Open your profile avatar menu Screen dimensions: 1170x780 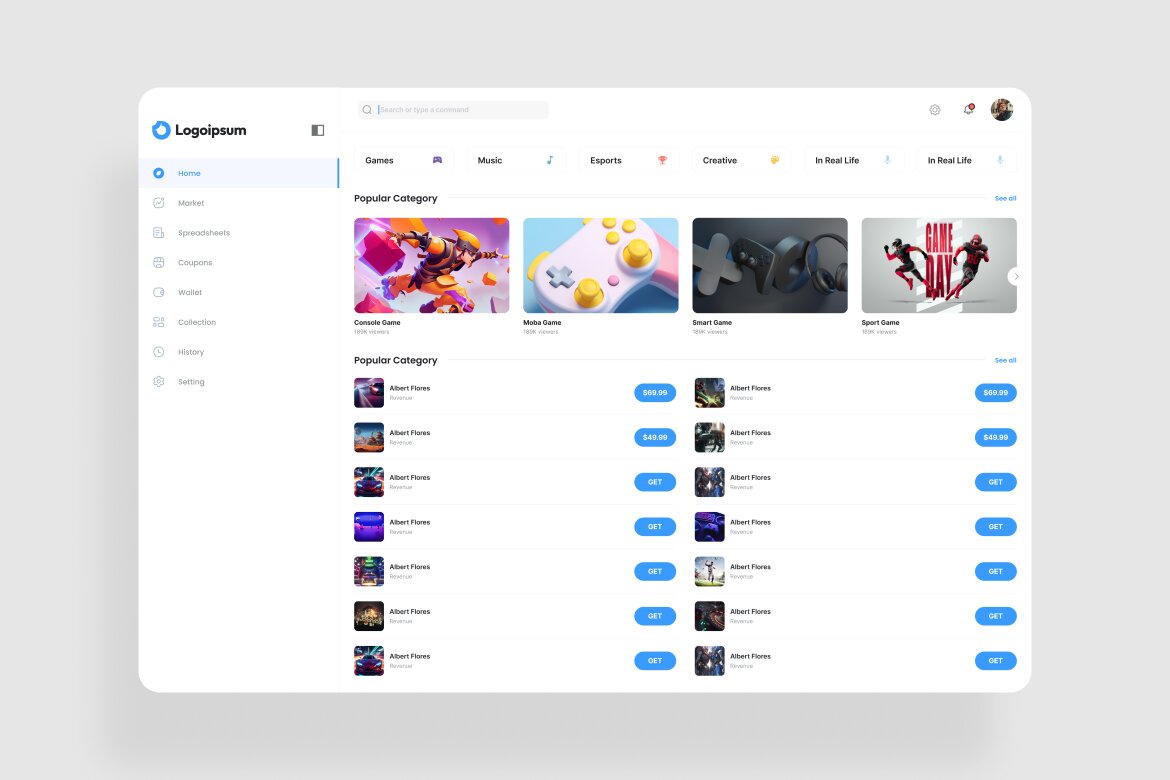[1001, 110]
